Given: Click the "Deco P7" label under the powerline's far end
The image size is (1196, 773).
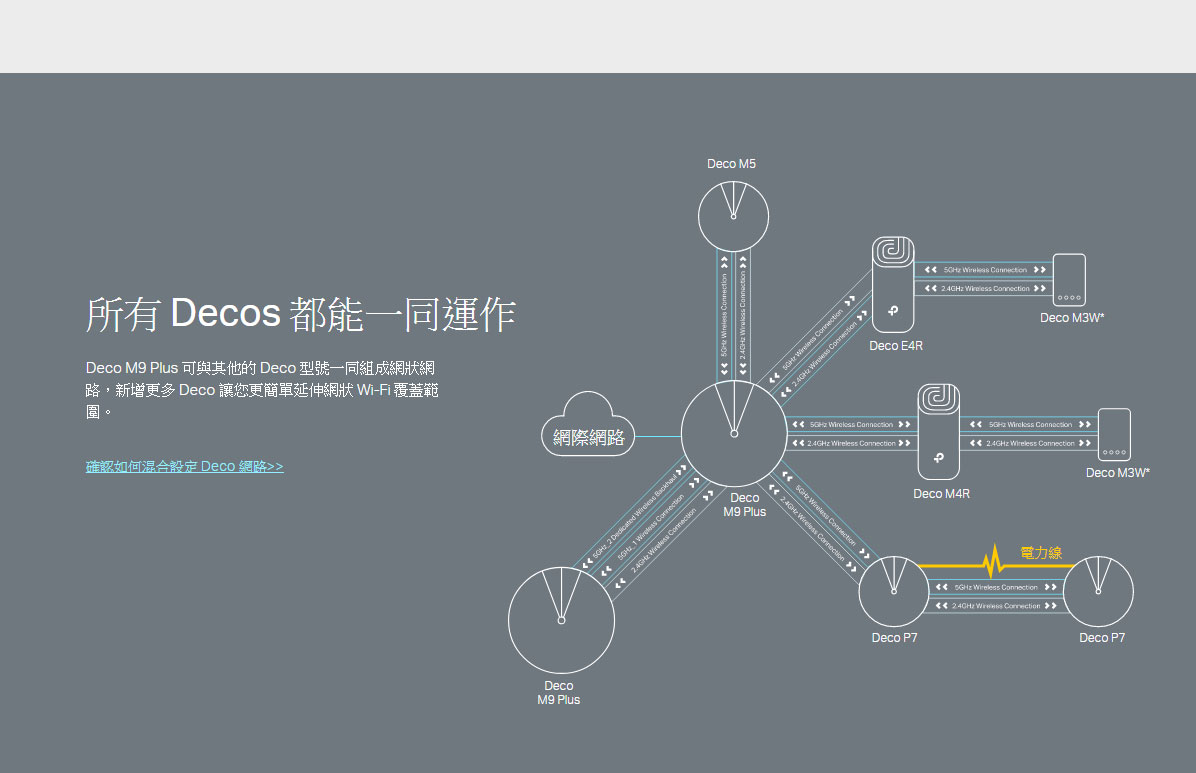Looking at the screenshot, I should (x=1102, y=638).
